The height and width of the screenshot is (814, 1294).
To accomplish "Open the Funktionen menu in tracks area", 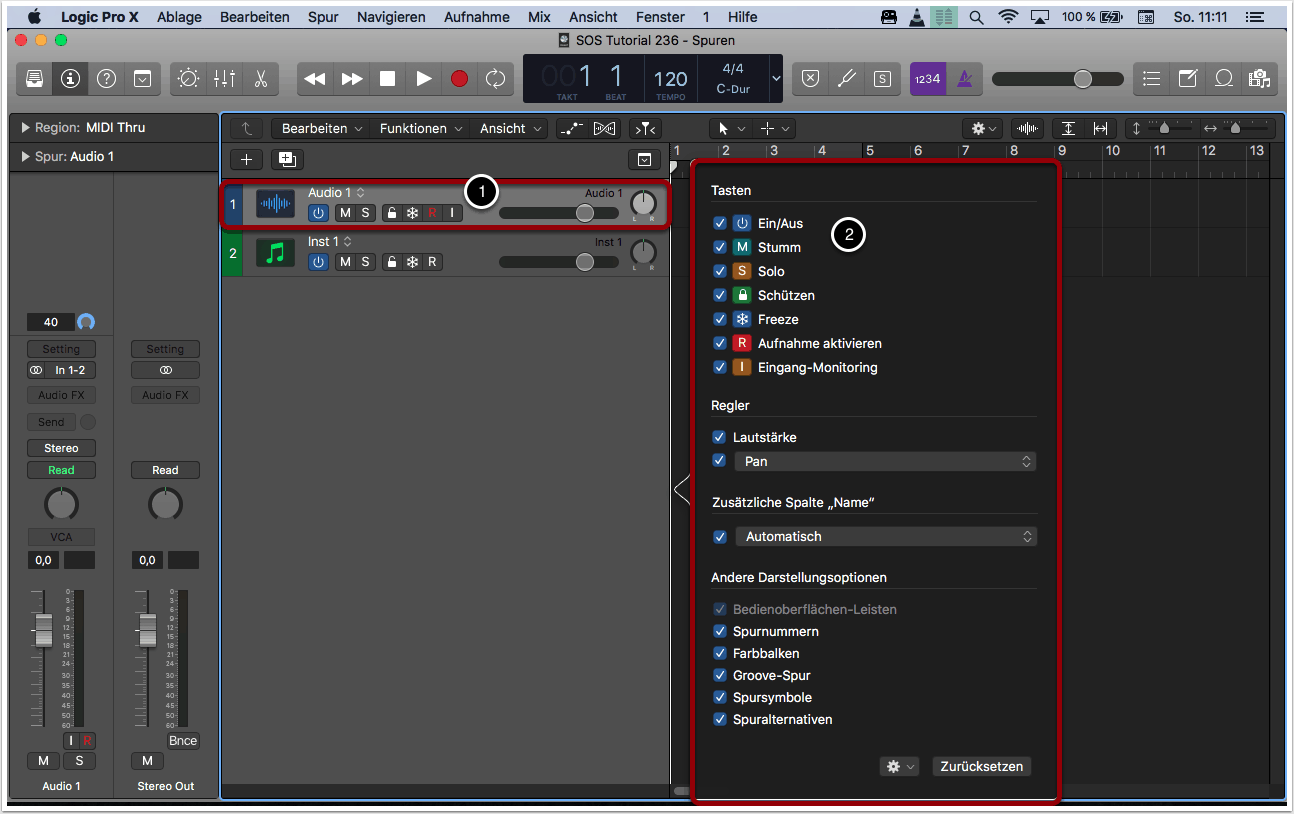I will 420,128.
